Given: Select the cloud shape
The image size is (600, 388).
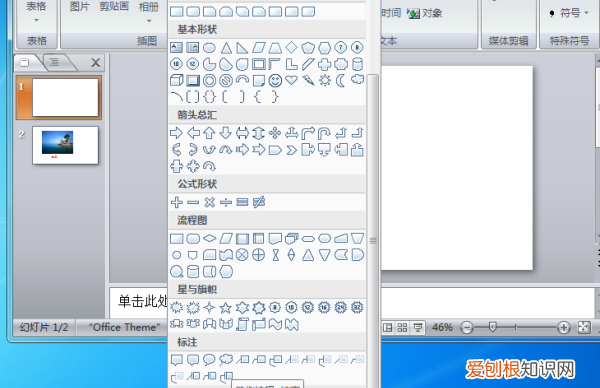Looking at the screenshot, I should (357, 80).
